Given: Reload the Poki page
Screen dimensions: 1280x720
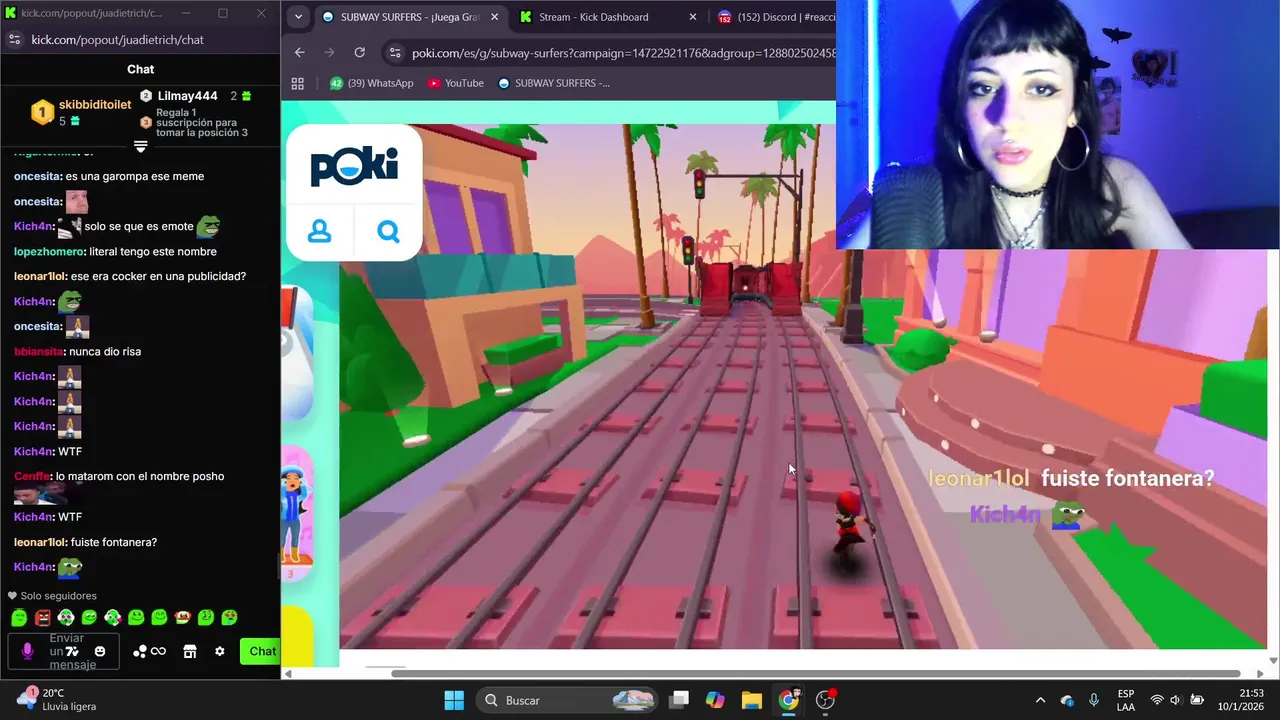Looking at the screenshot, I should coord(360,52).
